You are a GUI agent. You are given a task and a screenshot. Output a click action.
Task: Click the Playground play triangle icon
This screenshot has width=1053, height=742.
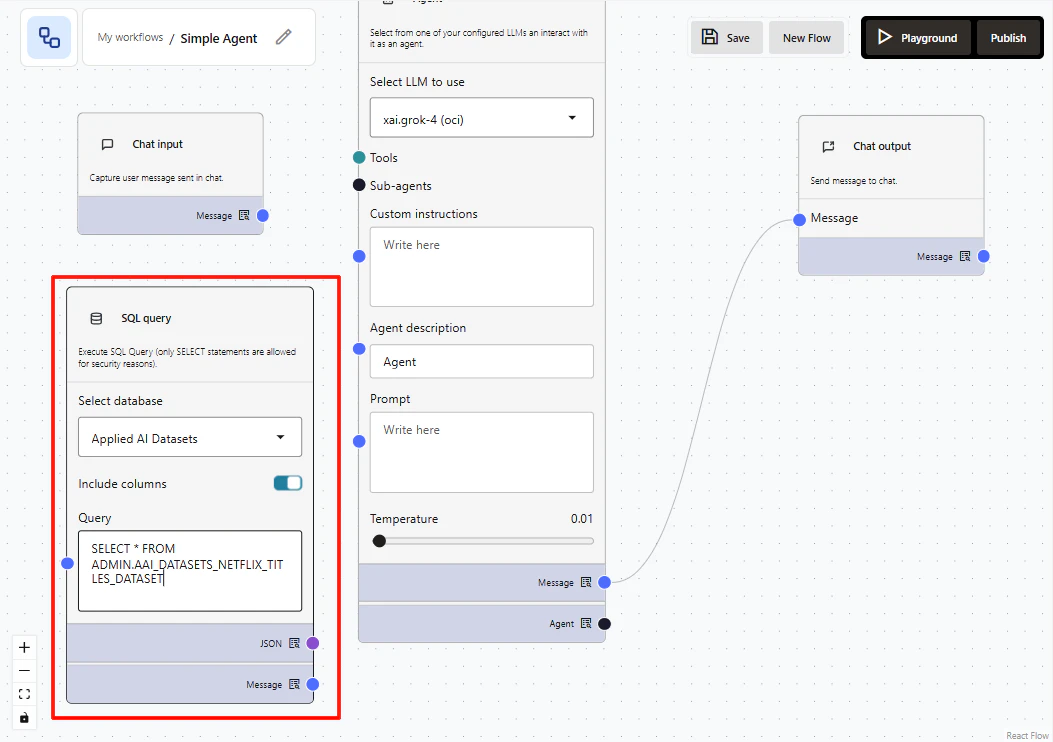(884, 37)
